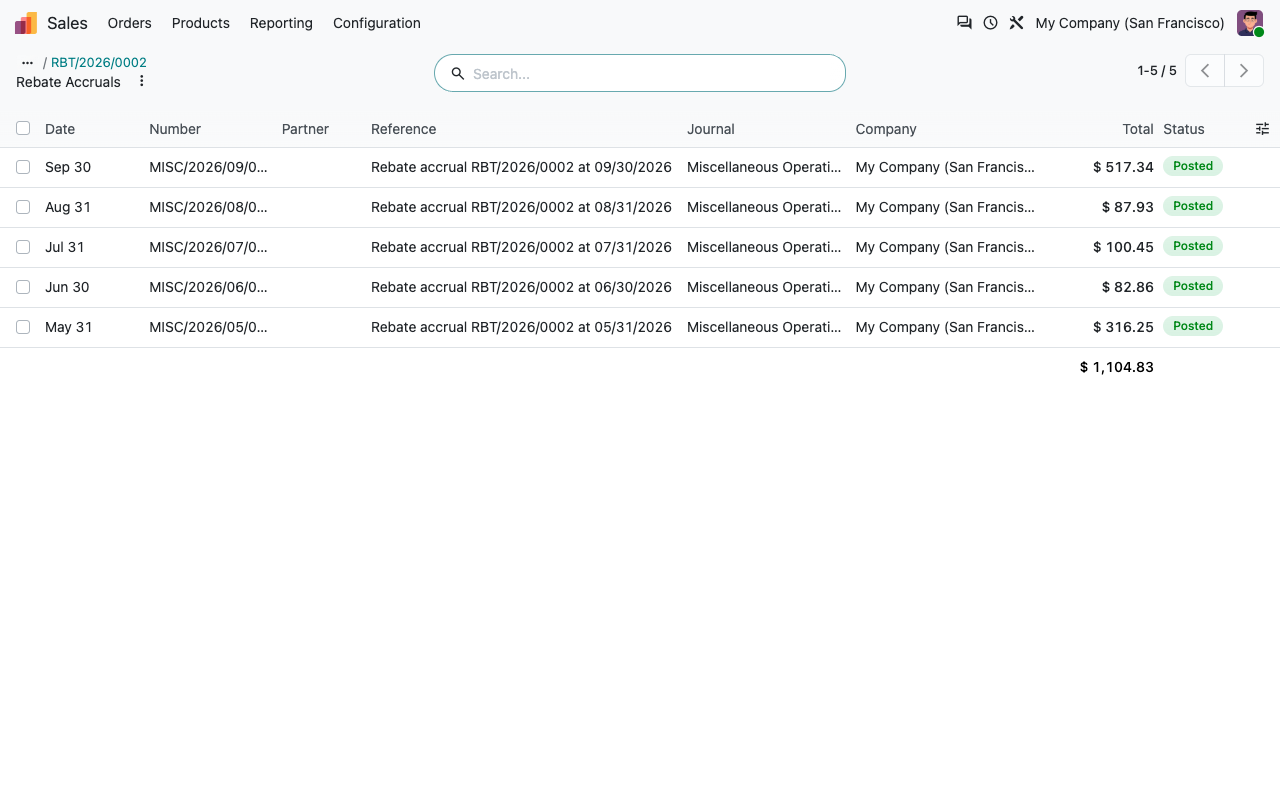Open the Orders menu
The height and width of the screenshot is (800, 1280).
click(x=130, y=23)
